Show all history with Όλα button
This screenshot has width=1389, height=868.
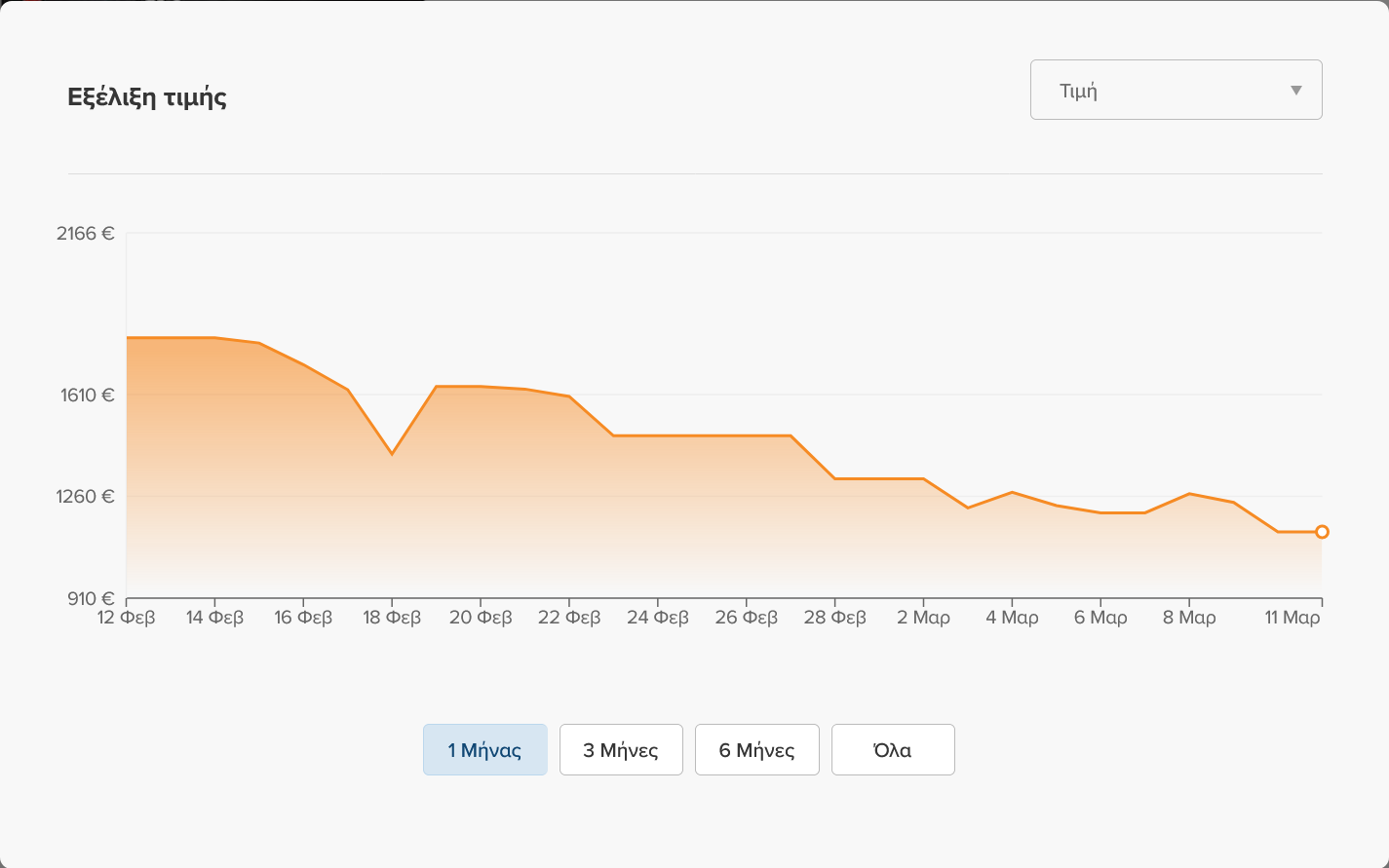pyautogui.click(x=893, y=749)
